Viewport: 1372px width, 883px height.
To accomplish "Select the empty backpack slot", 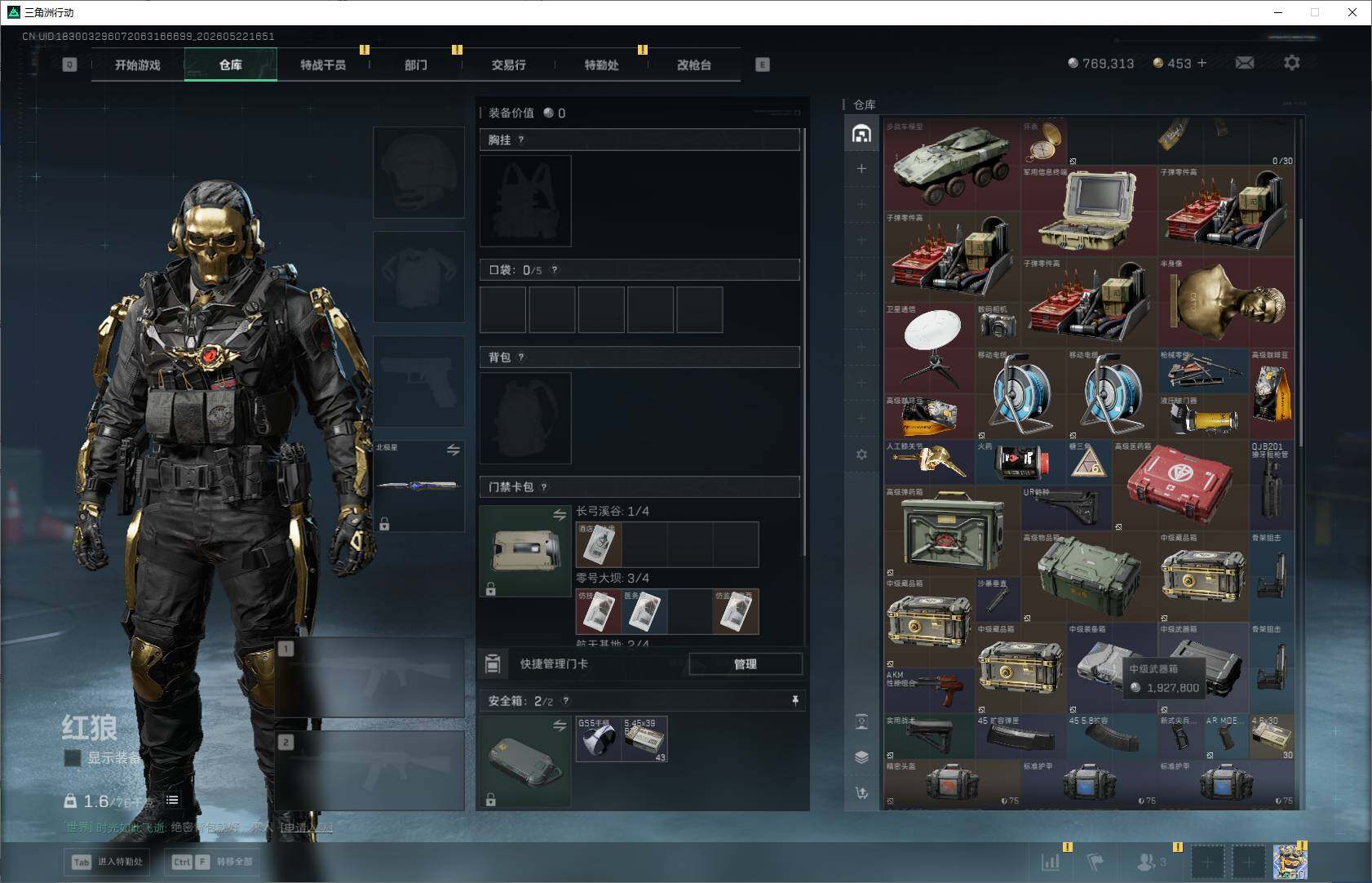I will pos(525,419).
